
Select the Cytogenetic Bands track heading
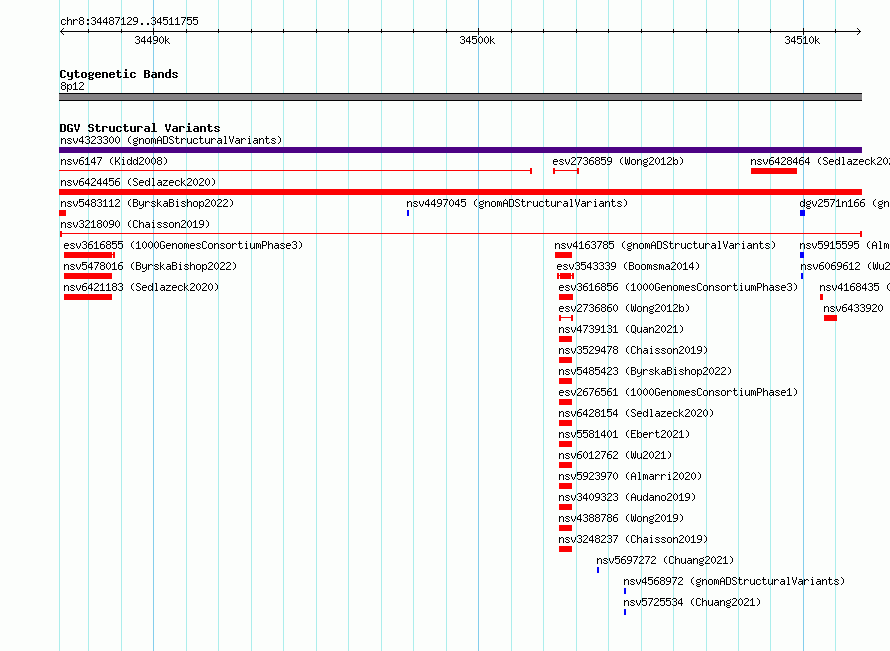119,74
